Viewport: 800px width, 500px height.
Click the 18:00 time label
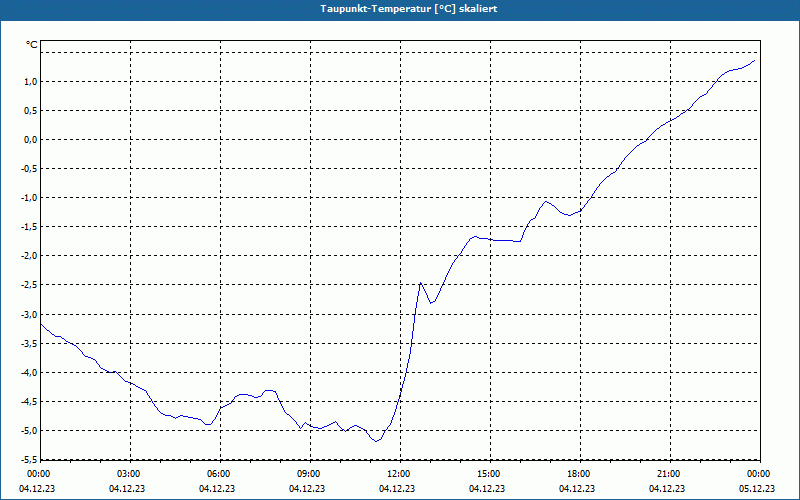[x=580, y=474]
